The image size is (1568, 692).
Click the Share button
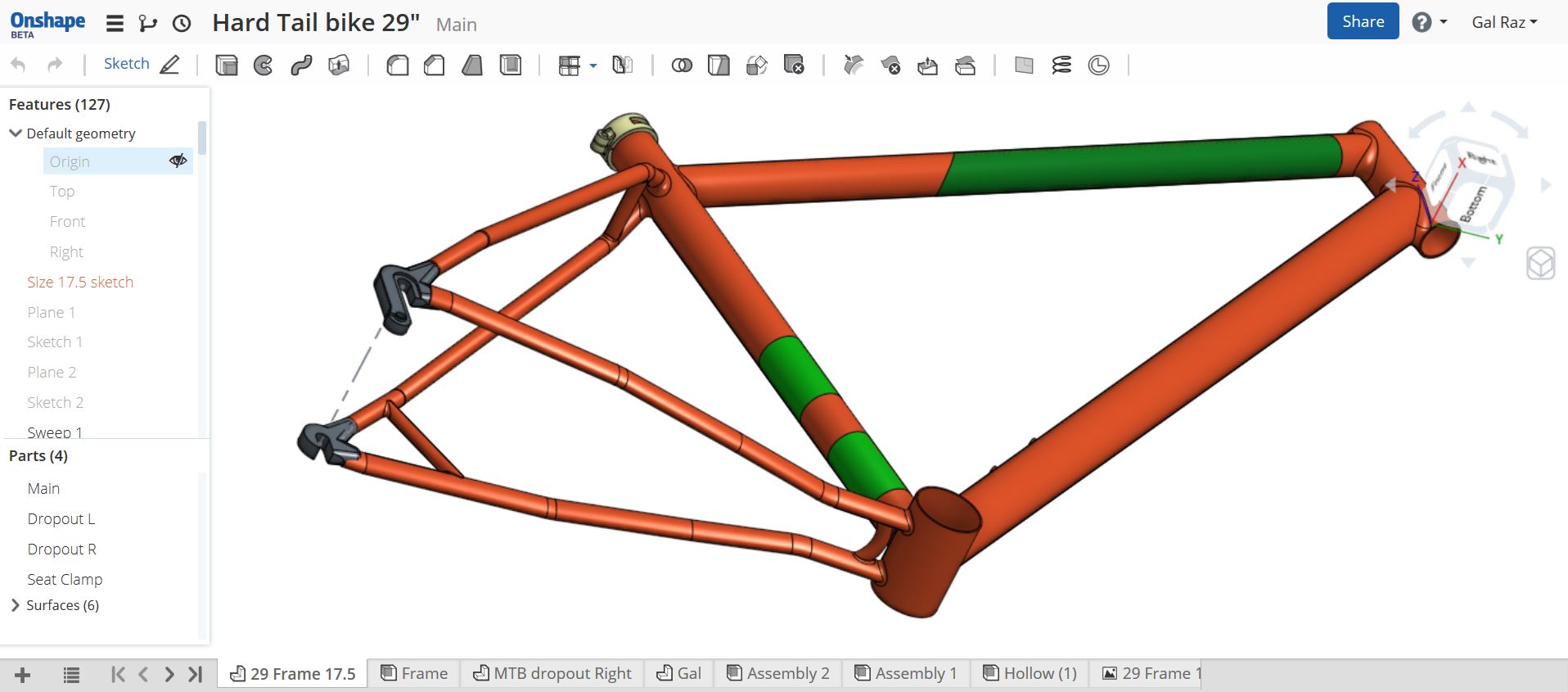click(1363, 22)
